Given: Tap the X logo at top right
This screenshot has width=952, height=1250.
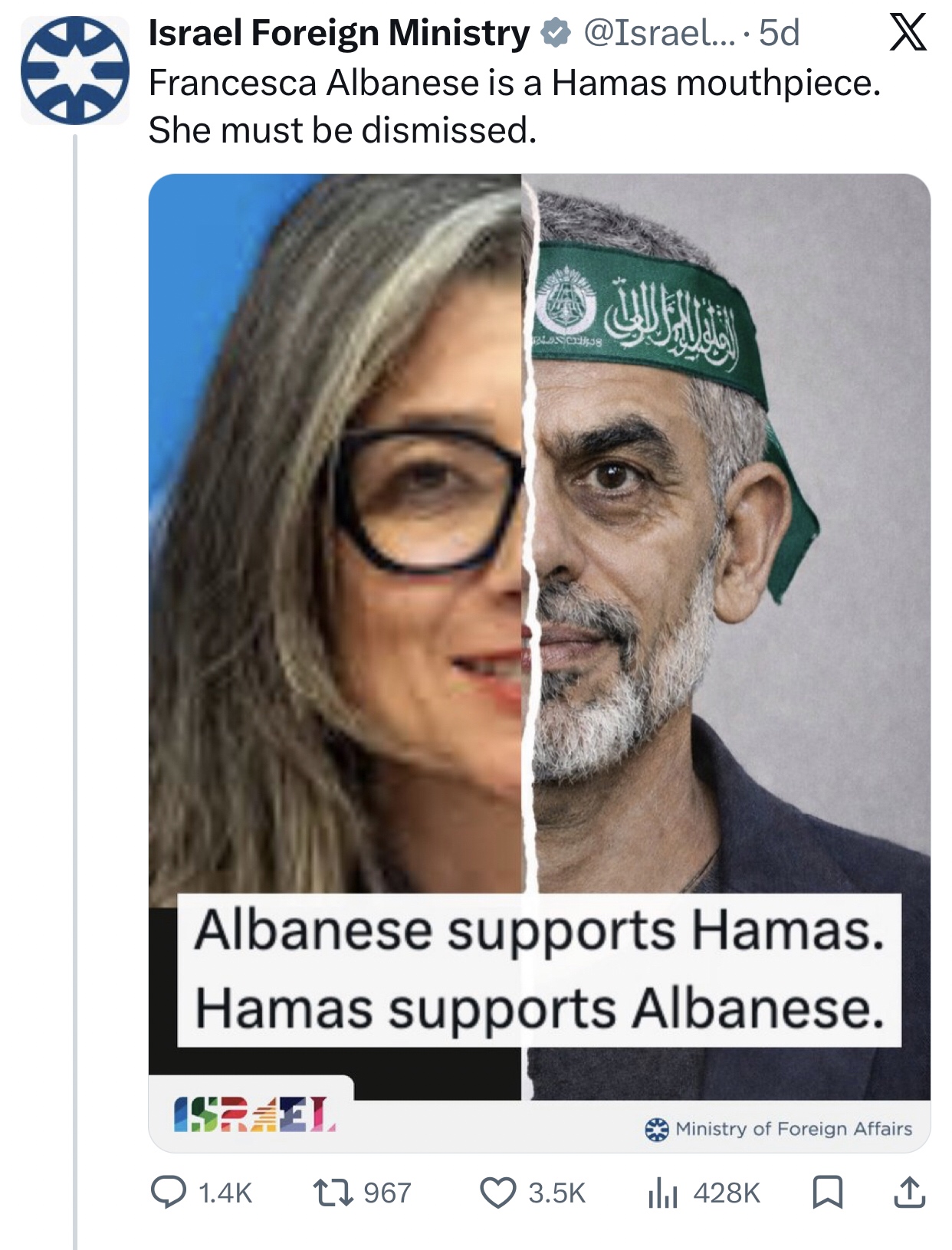Looking at the screenshot, I should (x=908, y=33).
